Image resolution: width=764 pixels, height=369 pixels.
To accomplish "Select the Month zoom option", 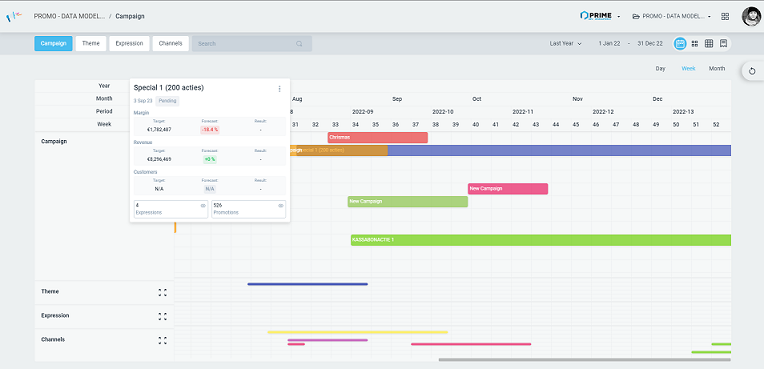I will pos(717,69).
